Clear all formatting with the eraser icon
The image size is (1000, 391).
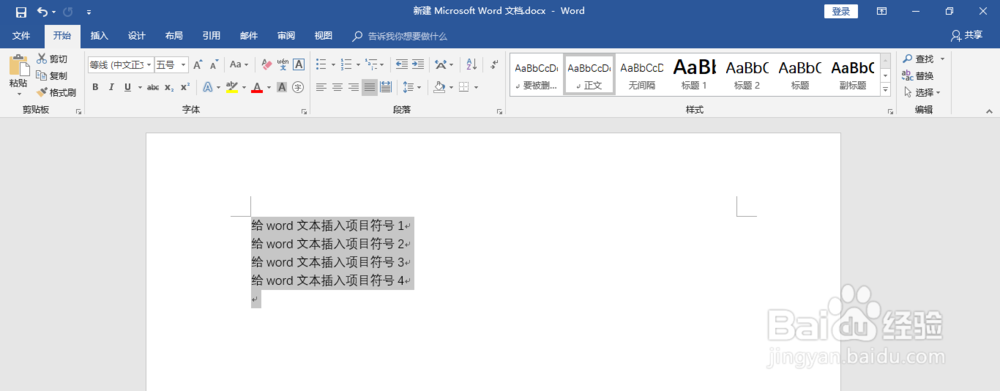click(267, 64)
